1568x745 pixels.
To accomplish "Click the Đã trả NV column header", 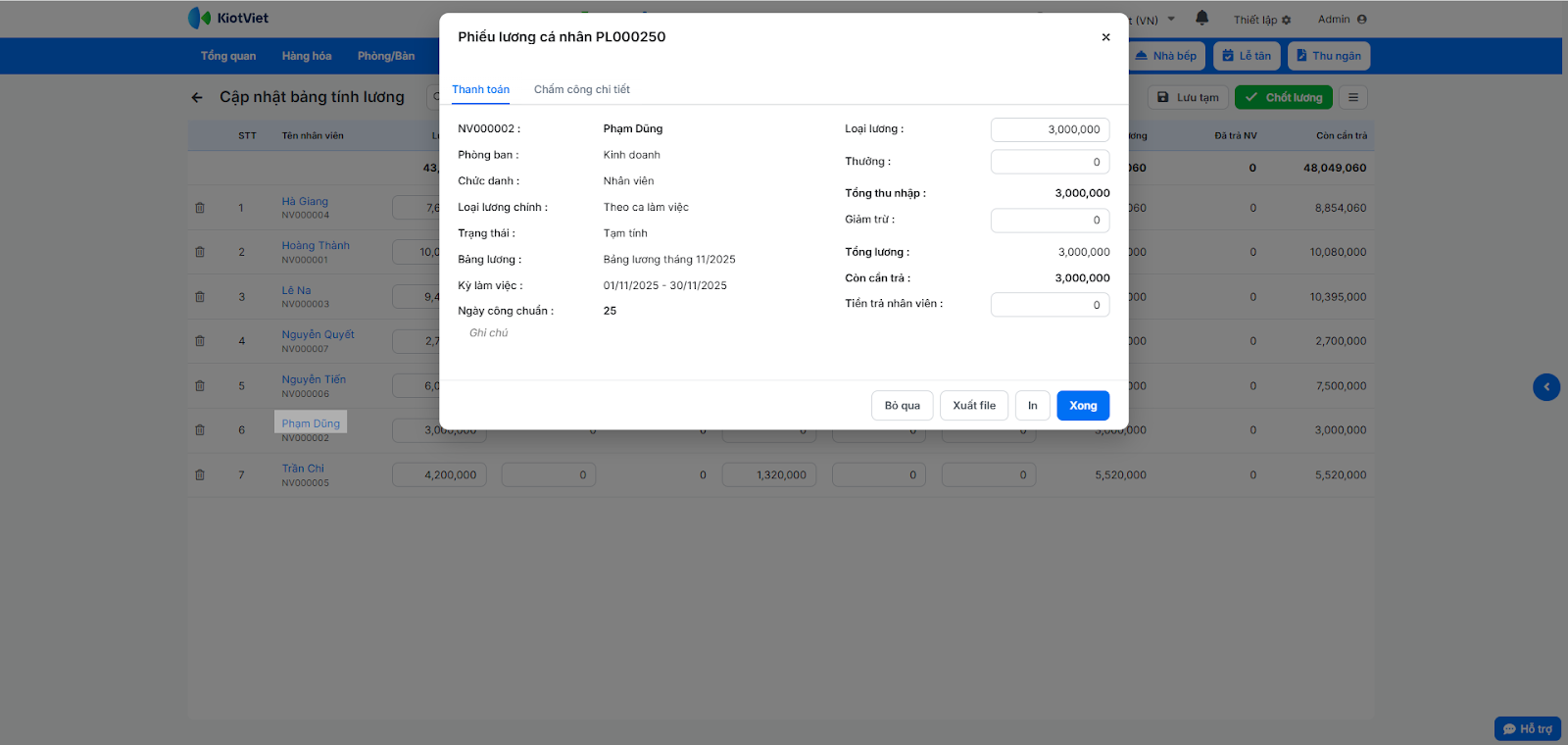I will point(1236,136).
